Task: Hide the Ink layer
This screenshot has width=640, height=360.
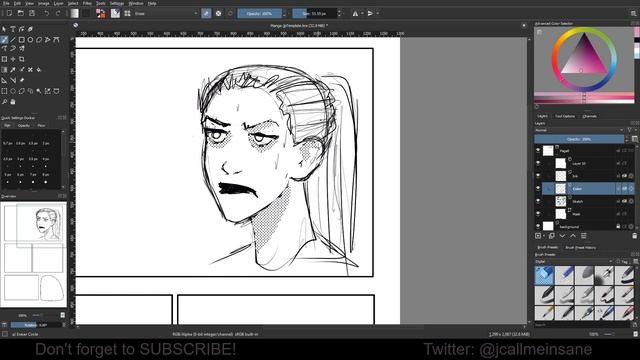Action: coord(538,176)
